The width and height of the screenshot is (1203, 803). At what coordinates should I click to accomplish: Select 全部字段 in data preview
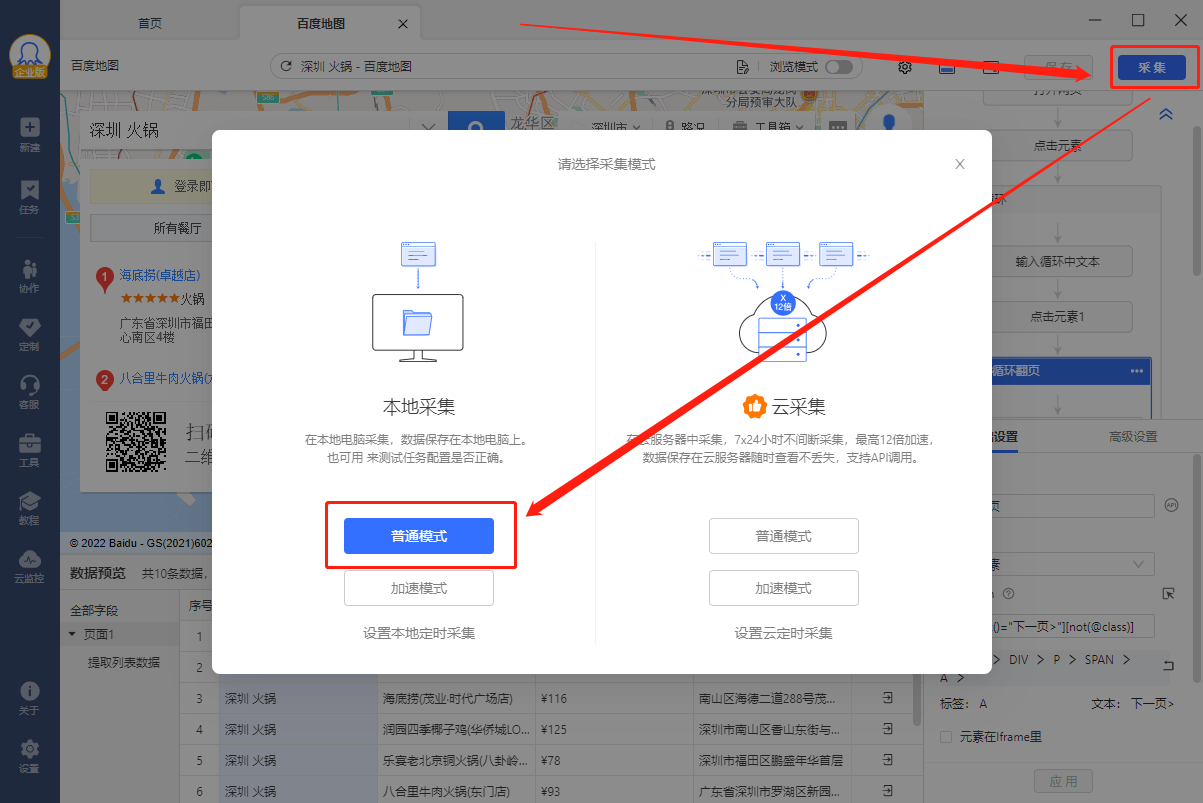(94, 610)
